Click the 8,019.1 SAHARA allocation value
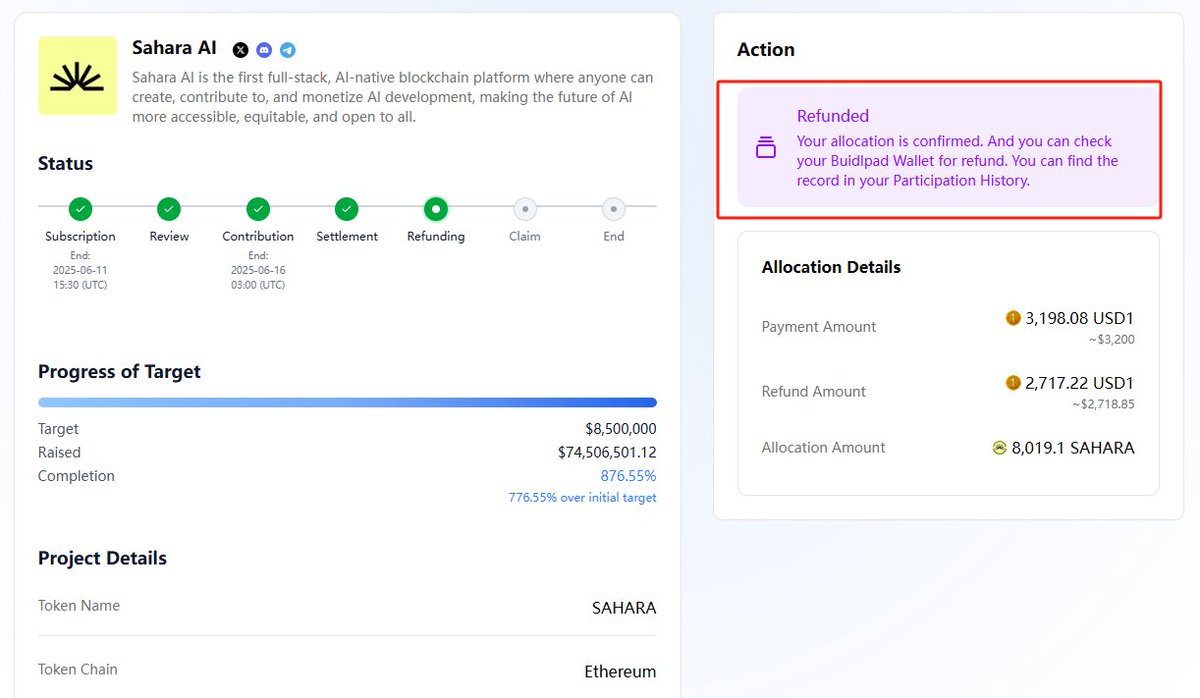 (1073, 448)
